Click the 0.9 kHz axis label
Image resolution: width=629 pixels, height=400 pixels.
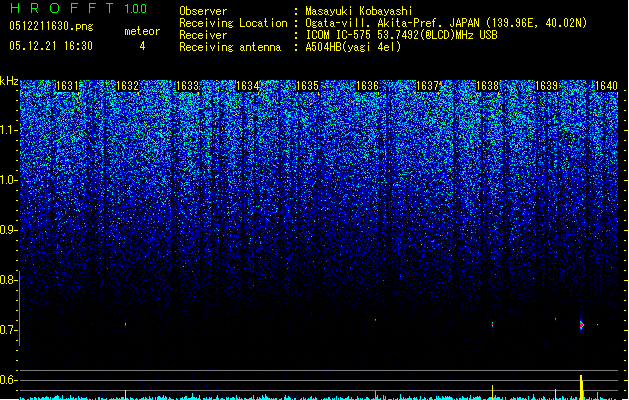7,230
